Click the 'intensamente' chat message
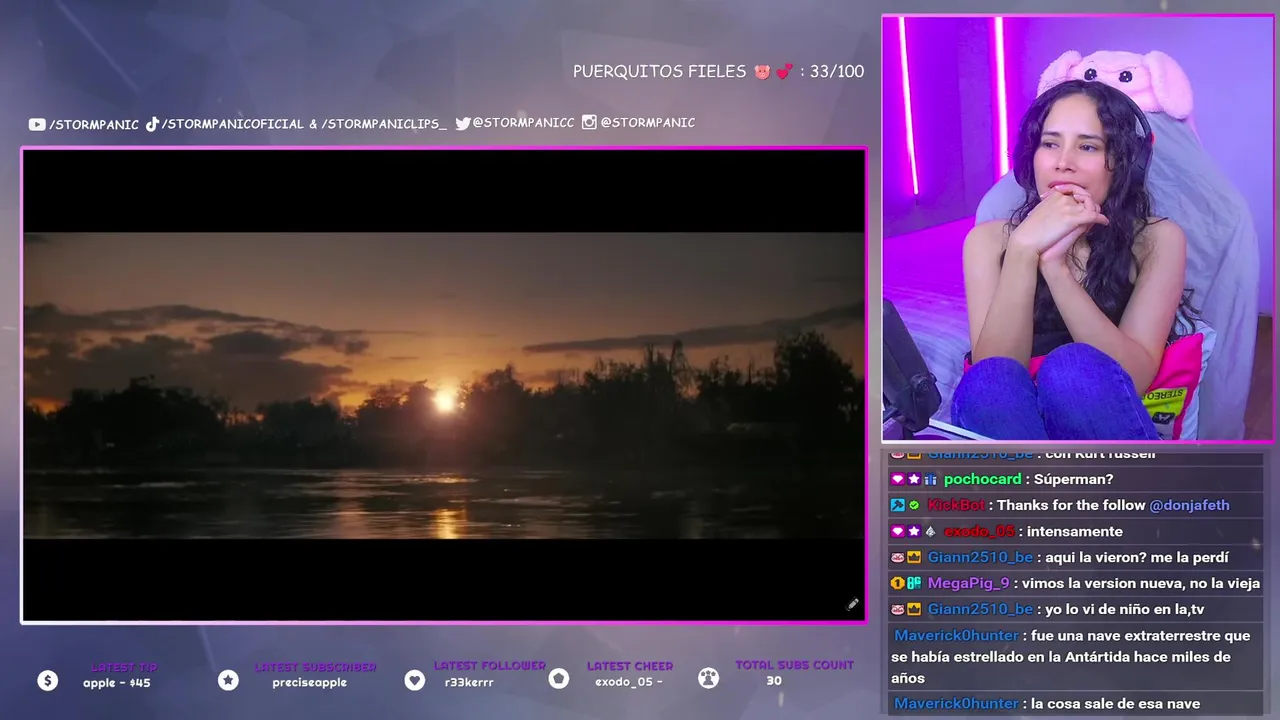 (1075, 531)
